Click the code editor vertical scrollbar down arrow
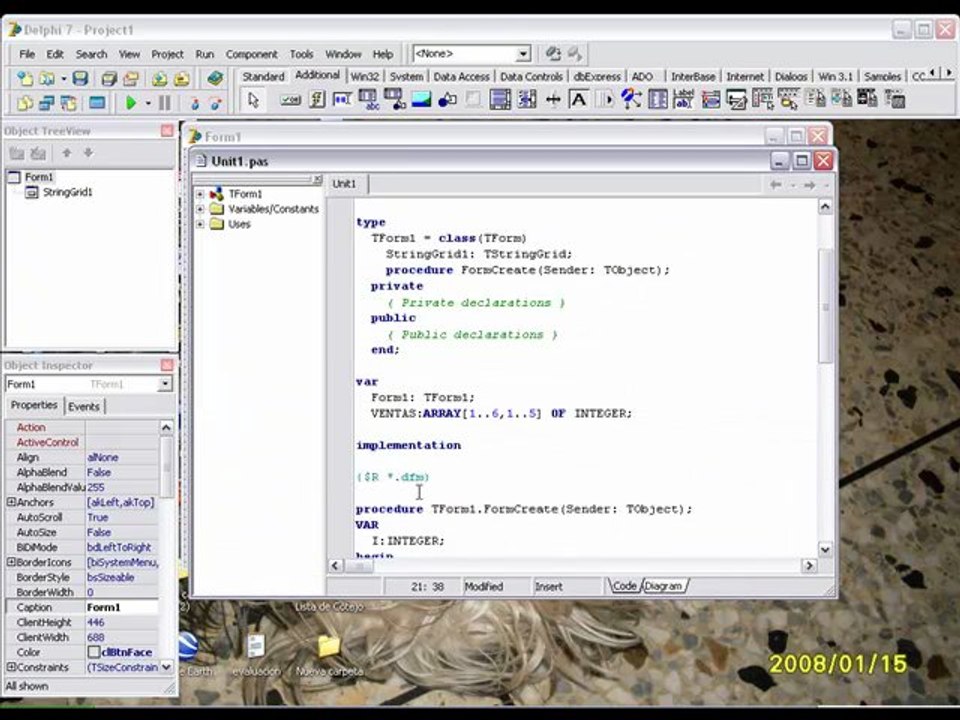Screen dimensions: 960x720 pyautogui.click(x=825, y=550)
